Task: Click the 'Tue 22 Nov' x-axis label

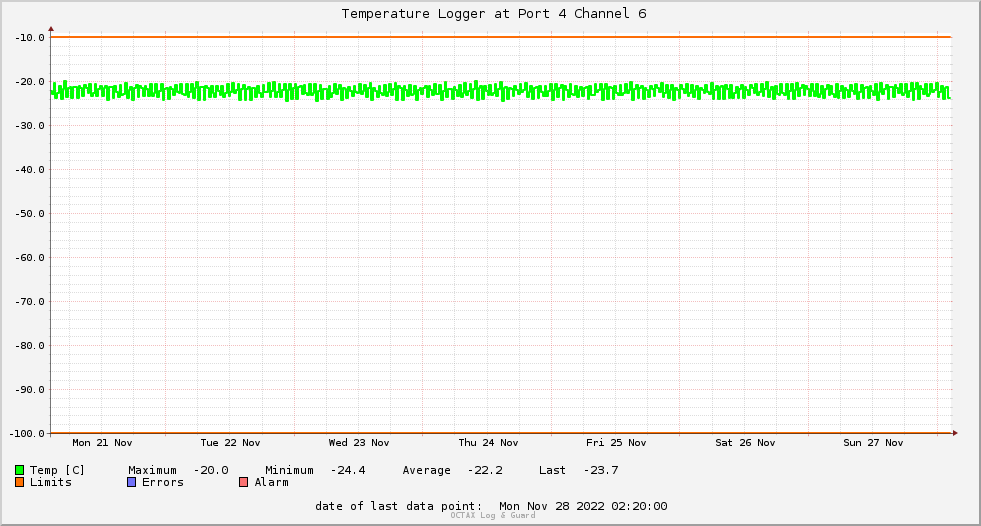Action: [230, 443]
